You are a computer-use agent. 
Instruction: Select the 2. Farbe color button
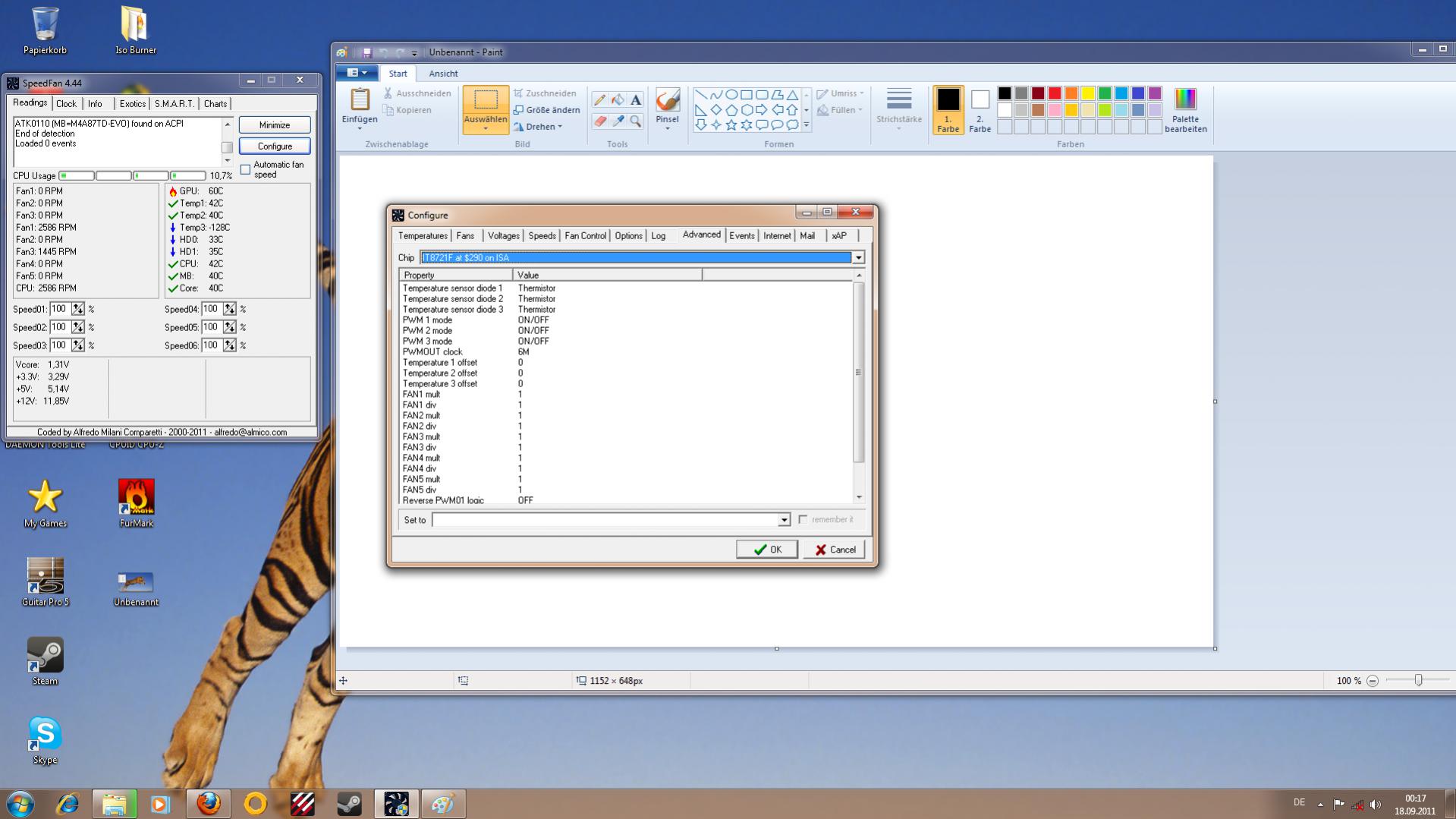(x=980, y=109)
